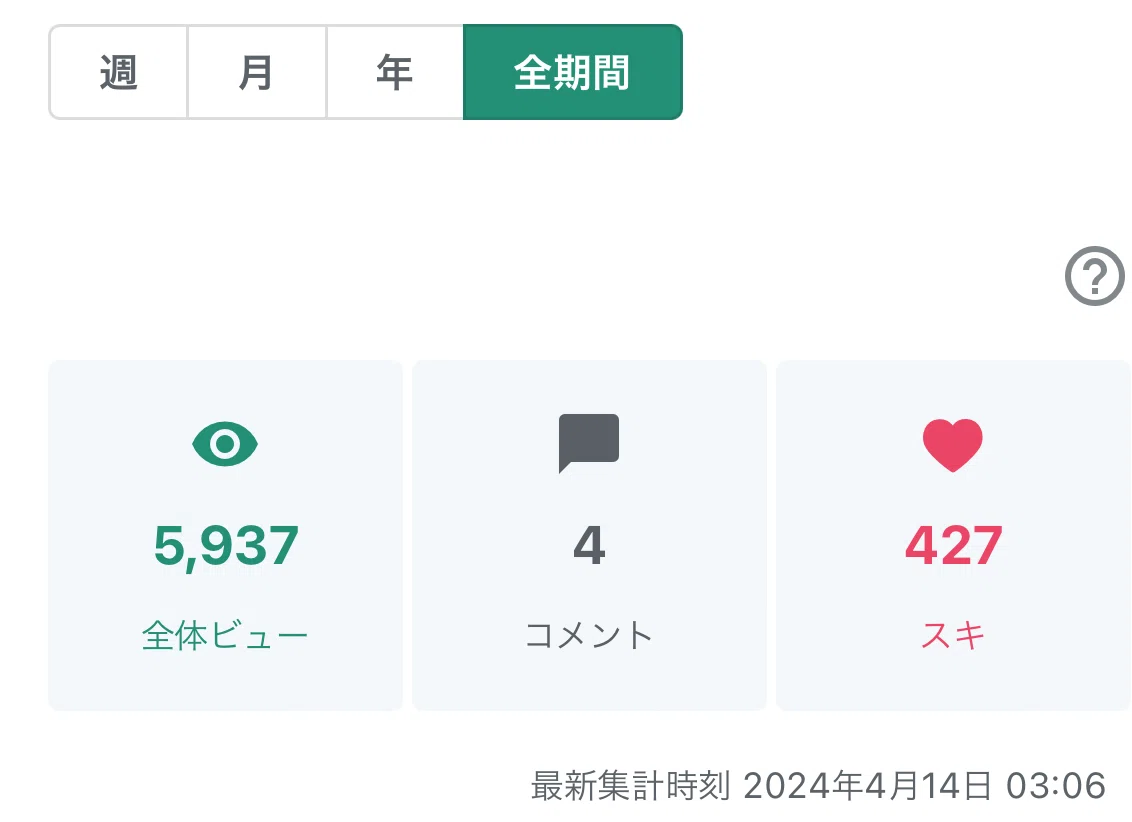This screenshot has width=1132, height=822.
Task: Click the green eye views icon
Action: pos(225,444)
